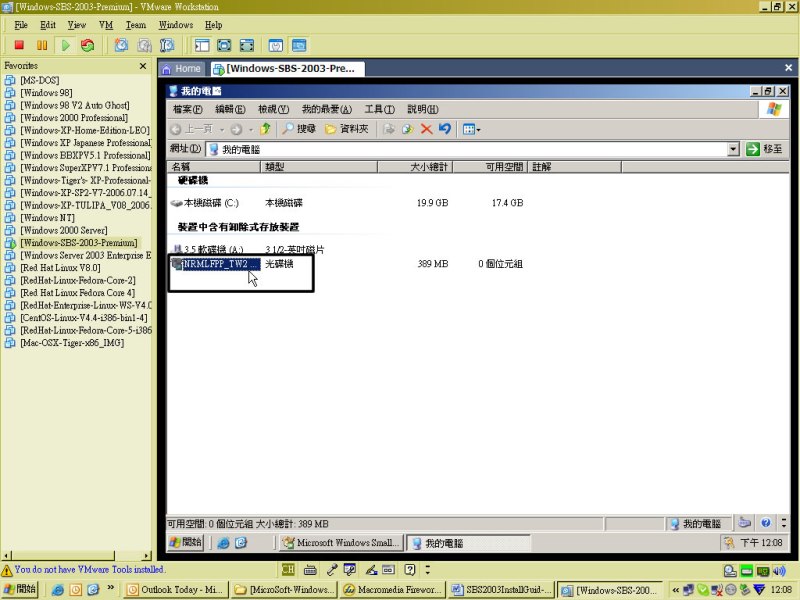800x600 pixels.
Task: Open the guest 檔案(F) menu
Action: coord(188,109)
